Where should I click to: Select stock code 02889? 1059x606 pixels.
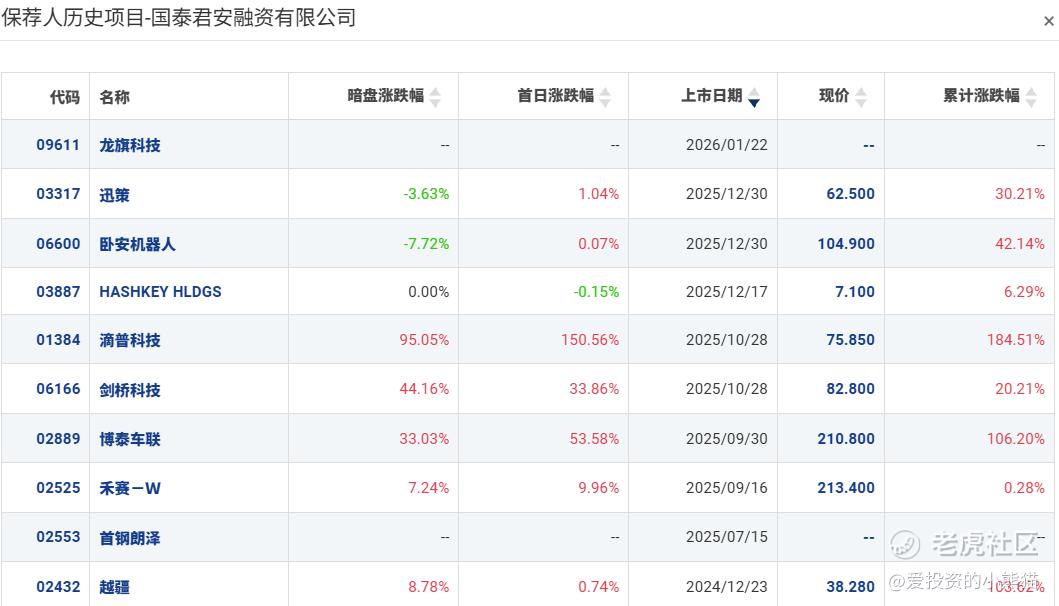[x=58, y=438]
